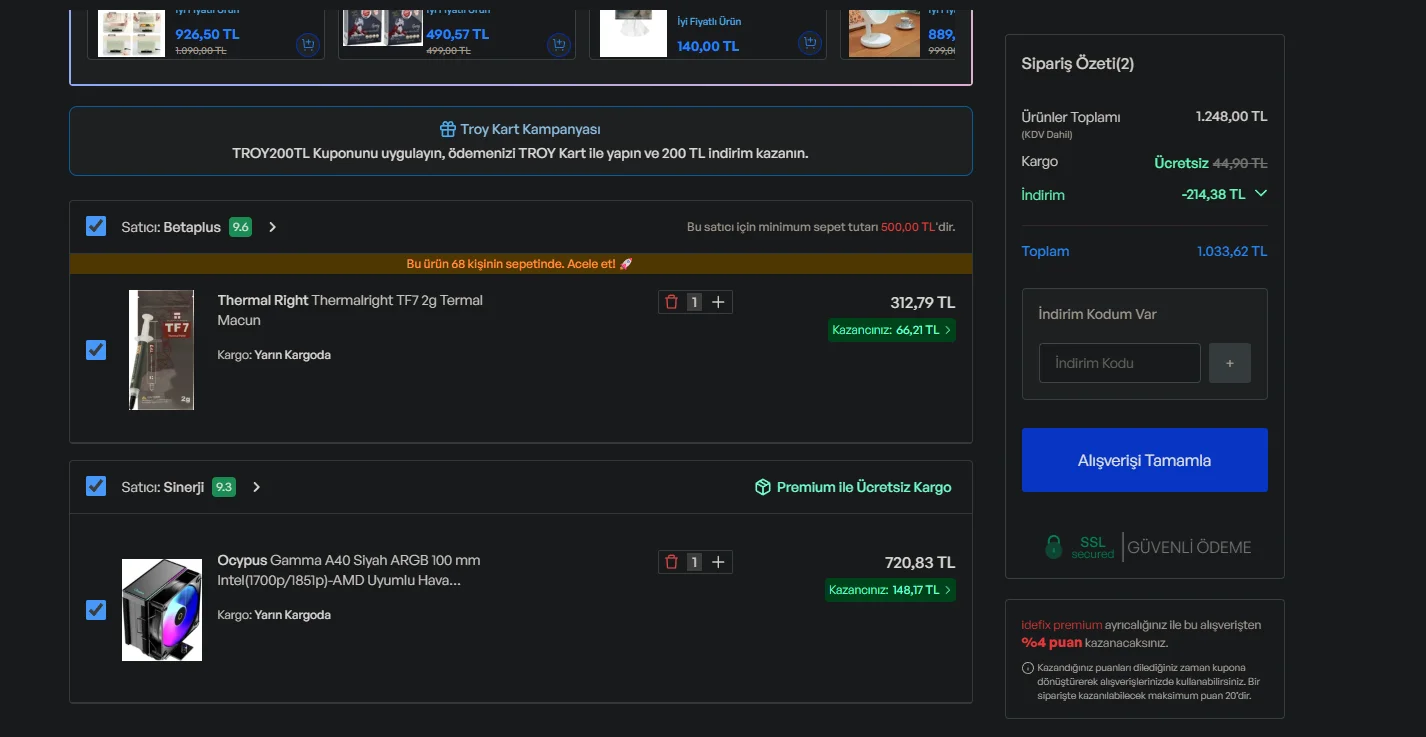This screenshot has height=737, width=1426.
Task: Toggle the Sinerji seller checkbox
Action: pos(96,486)
